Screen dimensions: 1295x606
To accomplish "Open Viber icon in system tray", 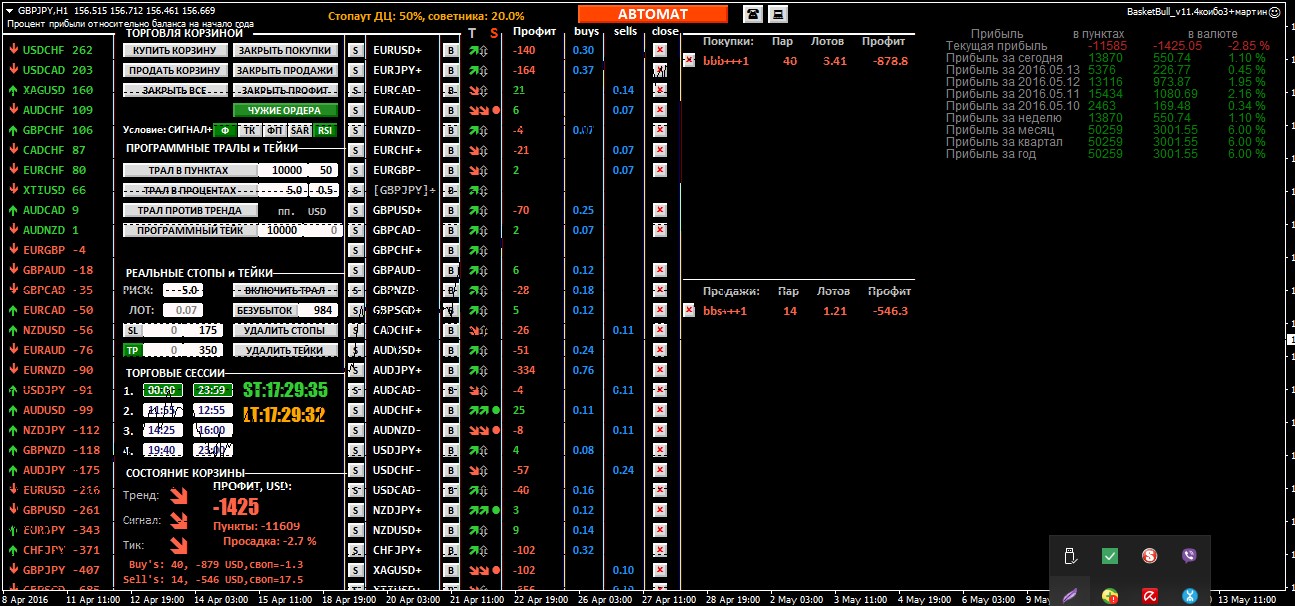I will [x=1189, y=556].
